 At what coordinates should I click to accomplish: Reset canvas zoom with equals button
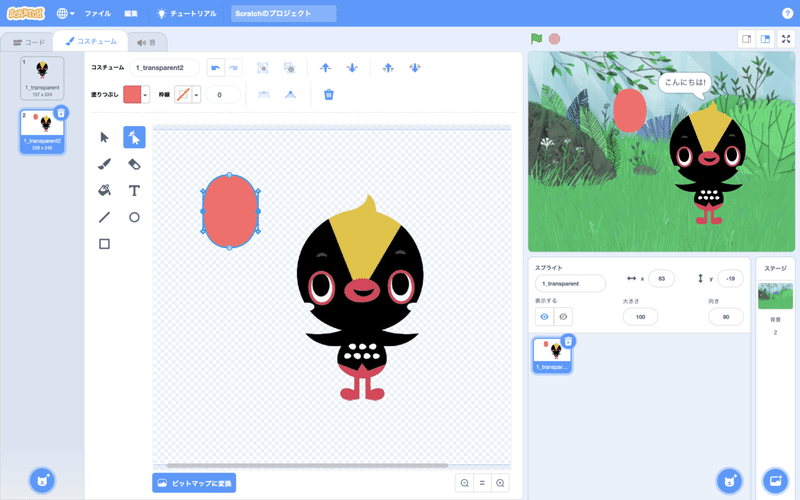482,483
